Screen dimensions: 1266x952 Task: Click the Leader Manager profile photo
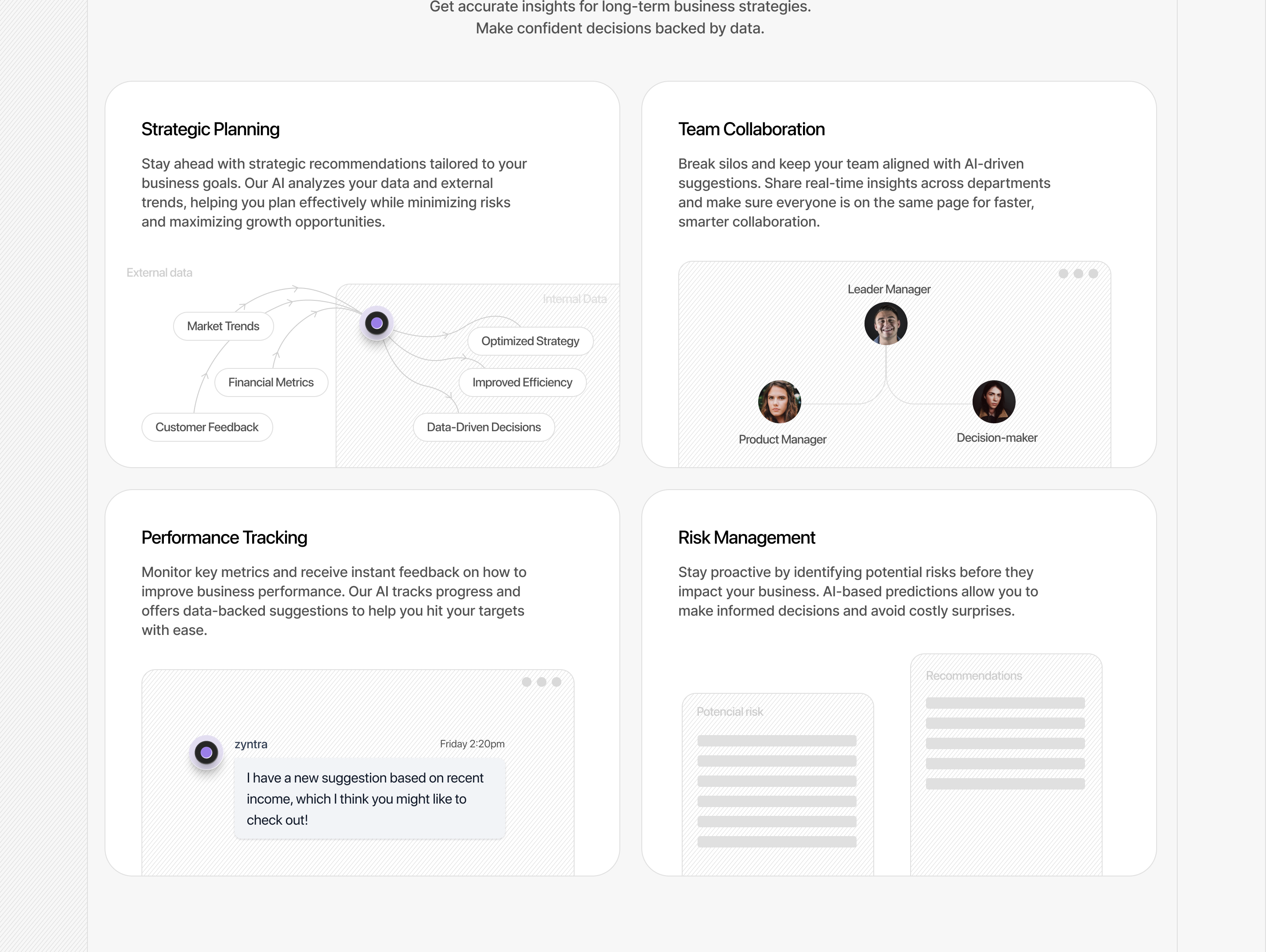886,324
